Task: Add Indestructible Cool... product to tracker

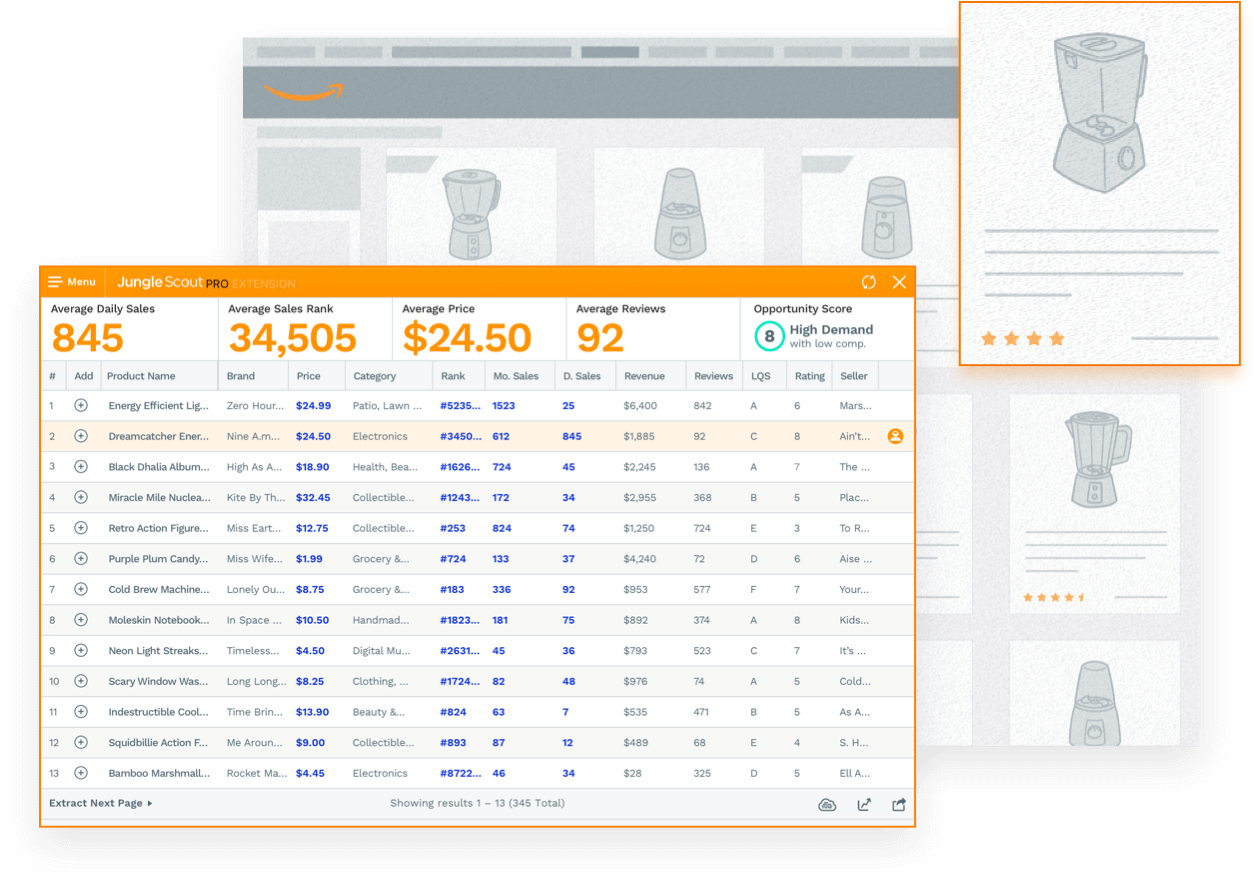Action: click(81, 712)
